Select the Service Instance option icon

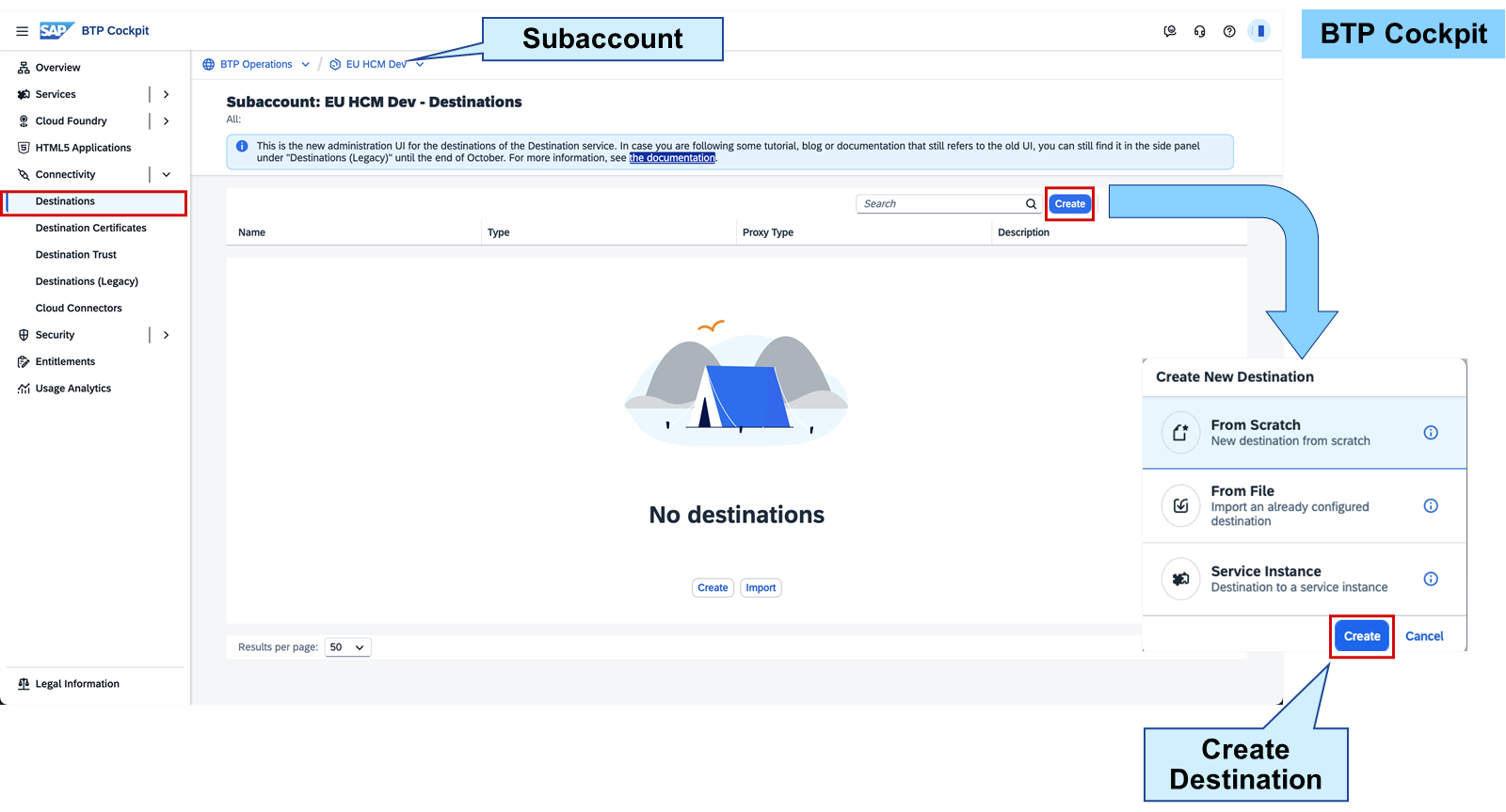coord(1180,579)
